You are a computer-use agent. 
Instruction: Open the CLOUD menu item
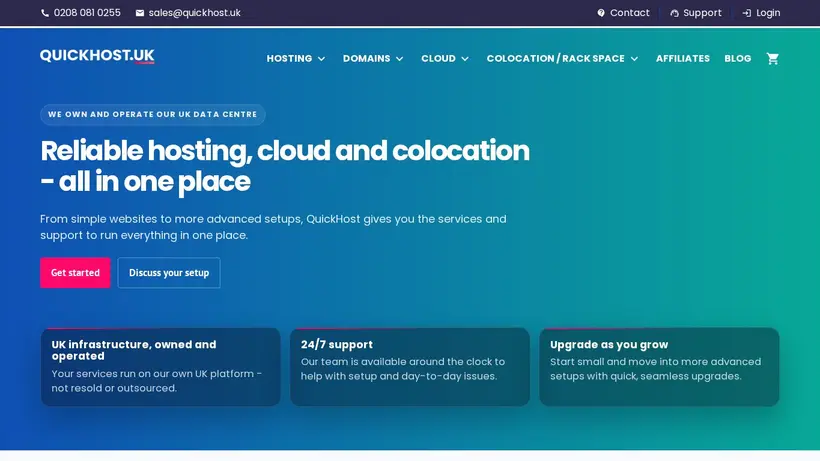438,59
